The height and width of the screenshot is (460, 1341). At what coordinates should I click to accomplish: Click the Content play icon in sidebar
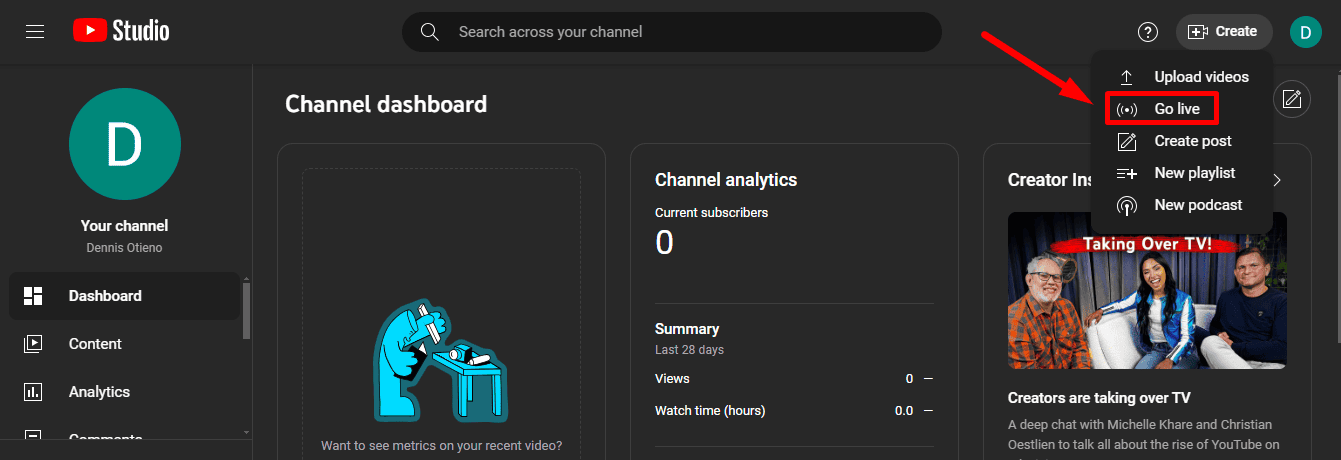[x=33, y=344]
